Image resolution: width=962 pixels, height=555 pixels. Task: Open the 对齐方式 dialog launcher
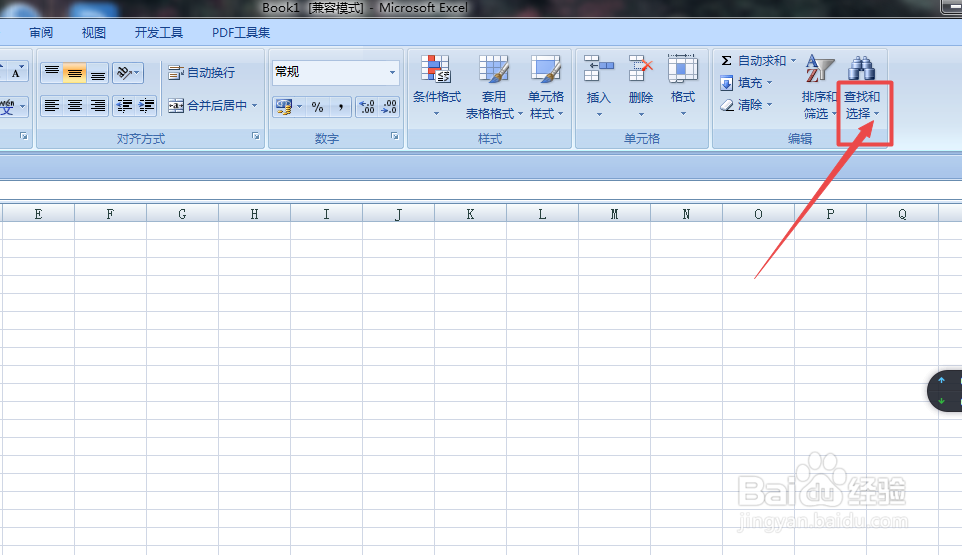click(x=256, y=137)
